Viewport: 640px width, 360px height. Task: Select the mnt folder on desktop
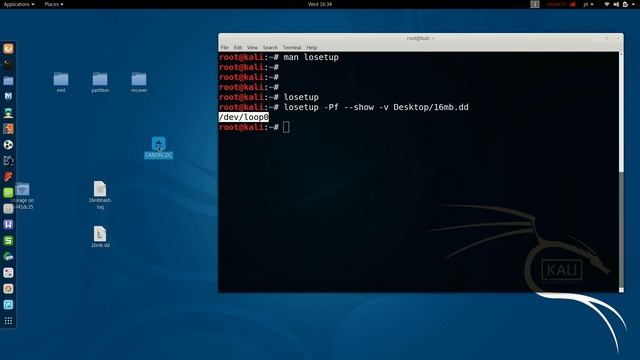[x=61, y=82]
